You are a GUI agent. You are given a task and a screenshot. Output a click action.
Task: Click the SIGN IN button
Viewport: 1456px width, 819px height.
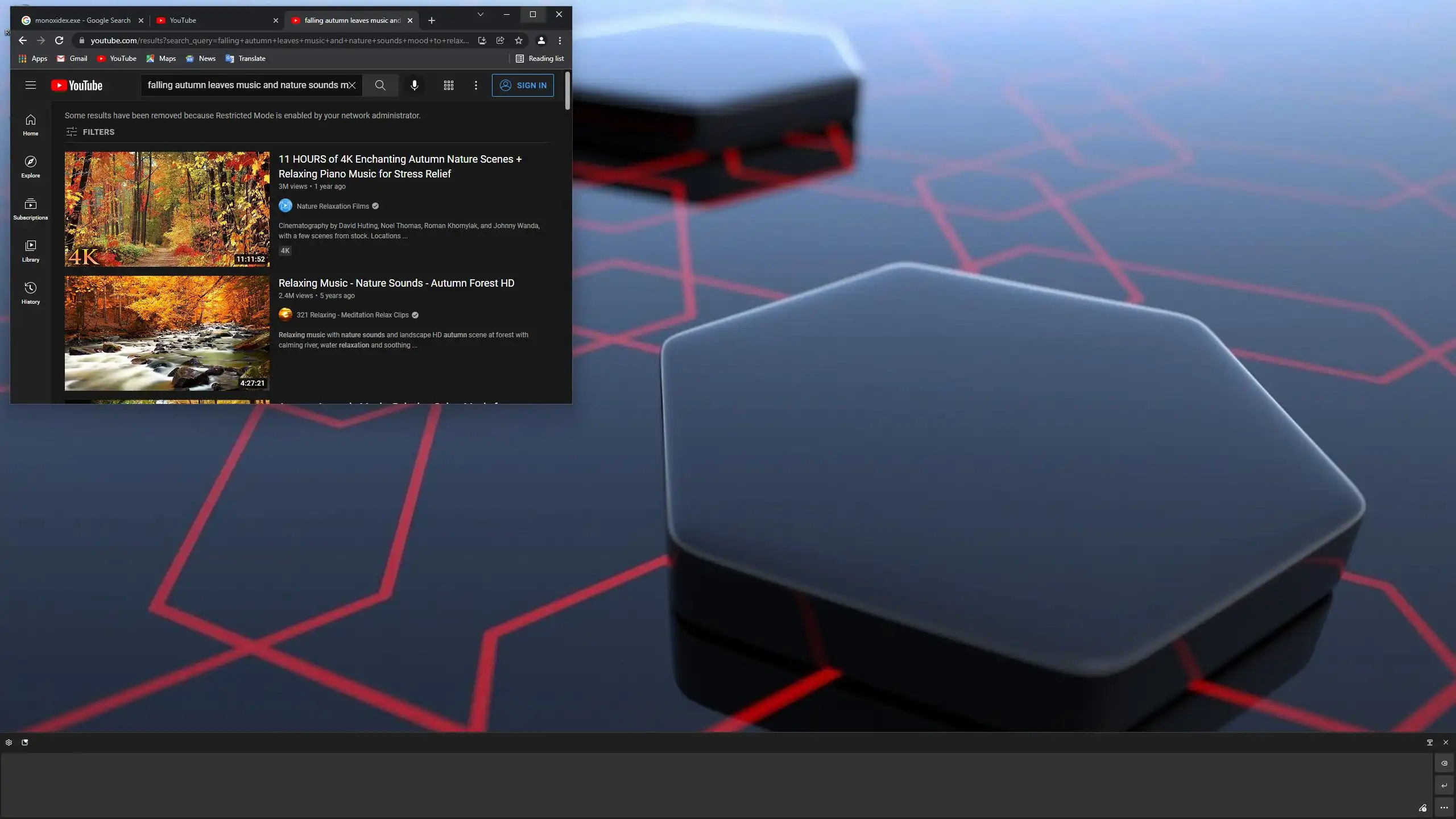tap(523, 85)
